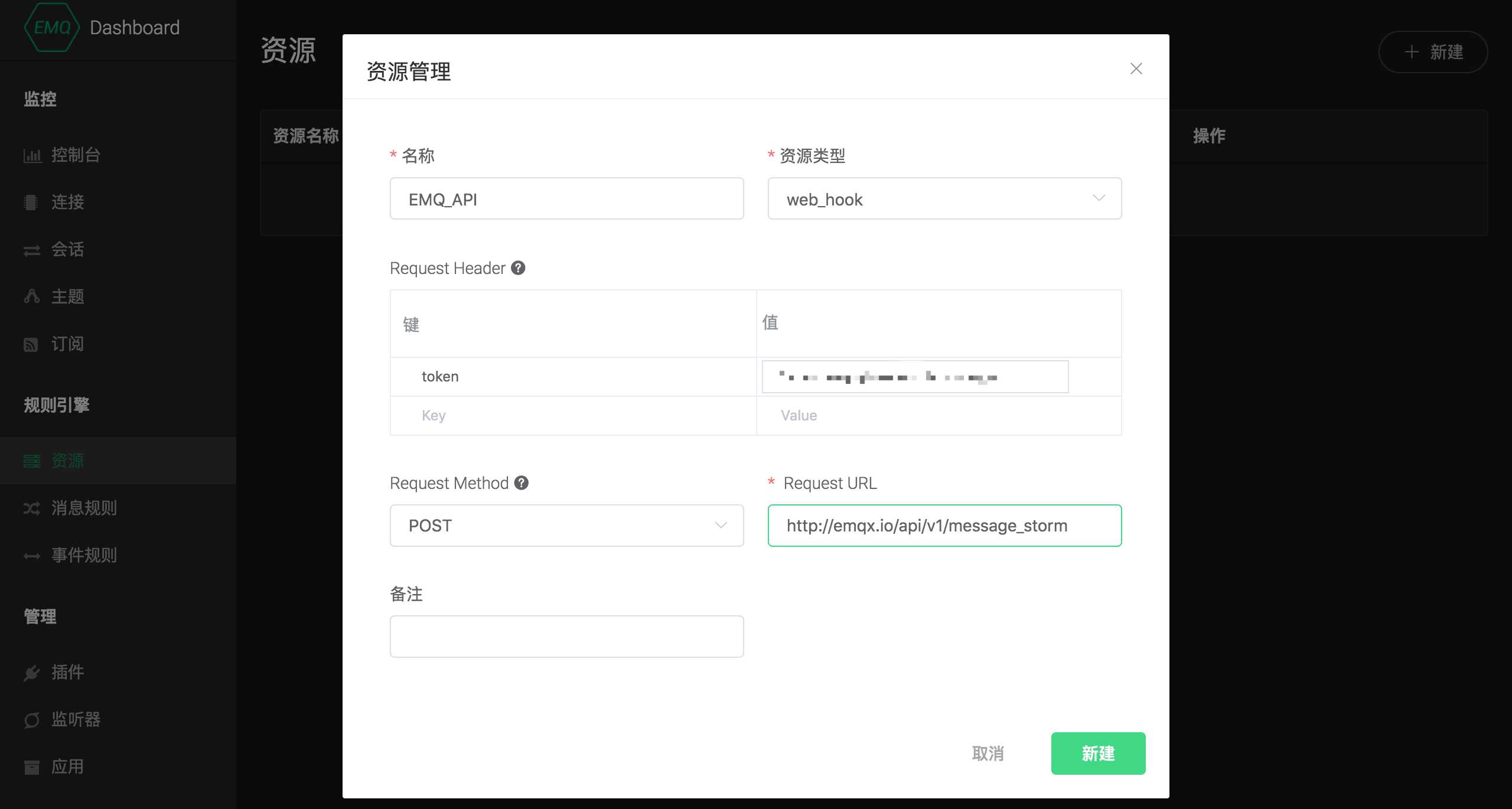This screenshot has width=1512, height=809.
Task: Select the 资源 sidebar item
Action: click(x=118, y=461)
